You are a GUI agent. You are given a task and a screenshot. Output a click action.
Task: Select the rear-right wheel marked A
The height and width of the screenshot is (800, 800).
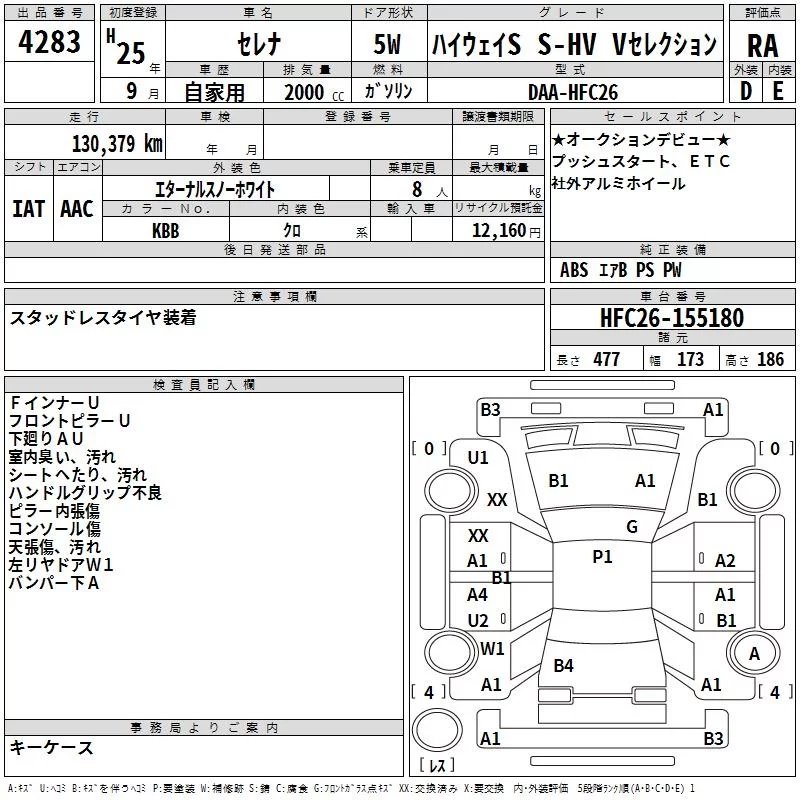[x=754, y=653]
